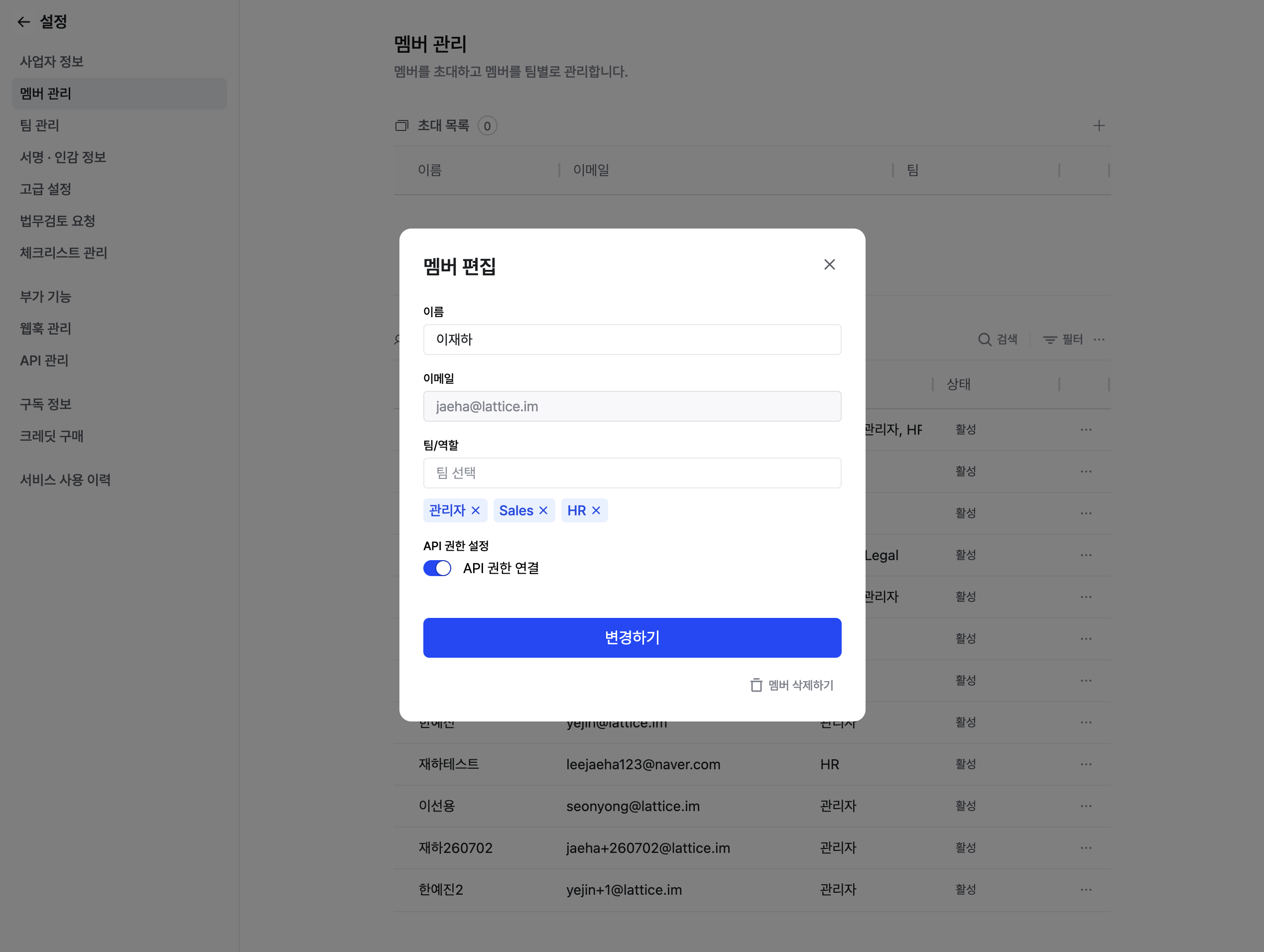Screen dimensions: 1264x952
Task: Open 웹훅 관리 in sidebar
Action: 46,328
